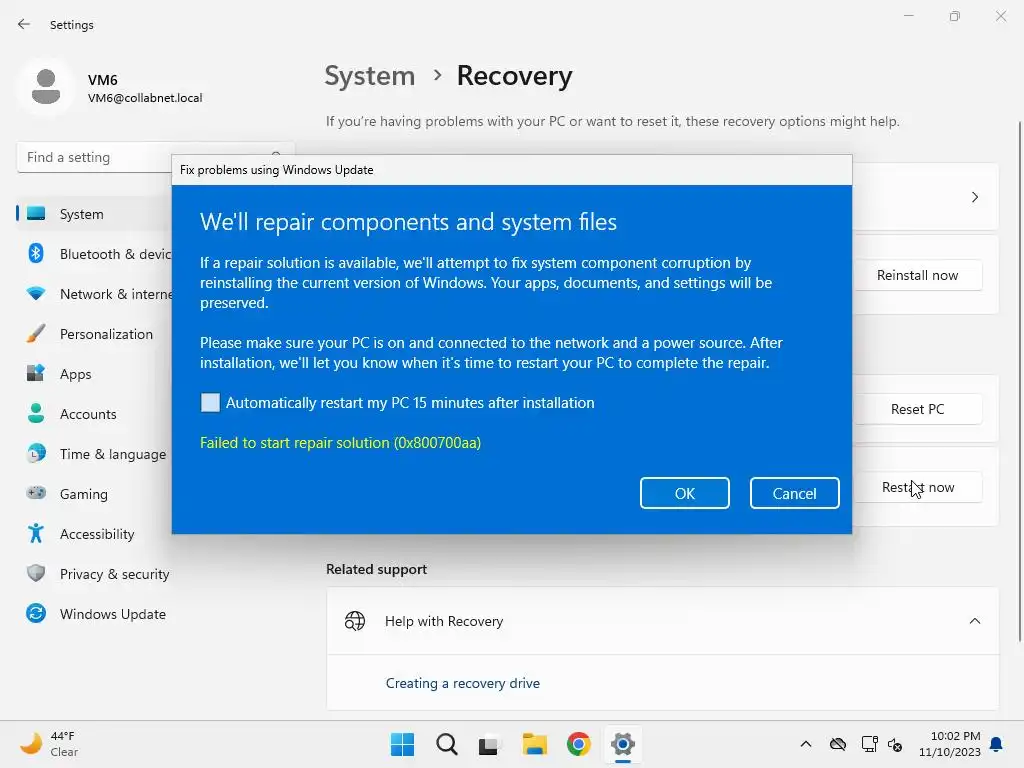Click the cloud sync-off tray icon
1024x768 pixels.
coord(838,744)
